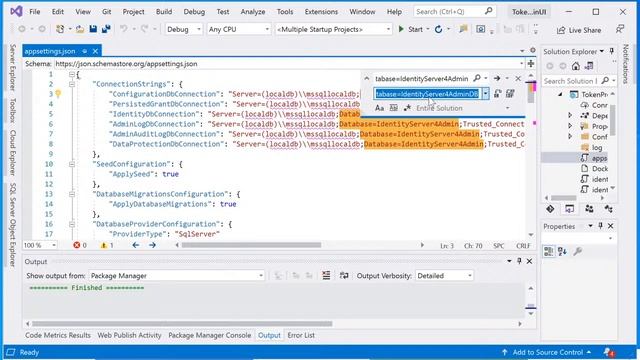This screenshot has height=360, width=640.
Task: Click the Replace Next icon in Find panel
Action: coord(497,94)
